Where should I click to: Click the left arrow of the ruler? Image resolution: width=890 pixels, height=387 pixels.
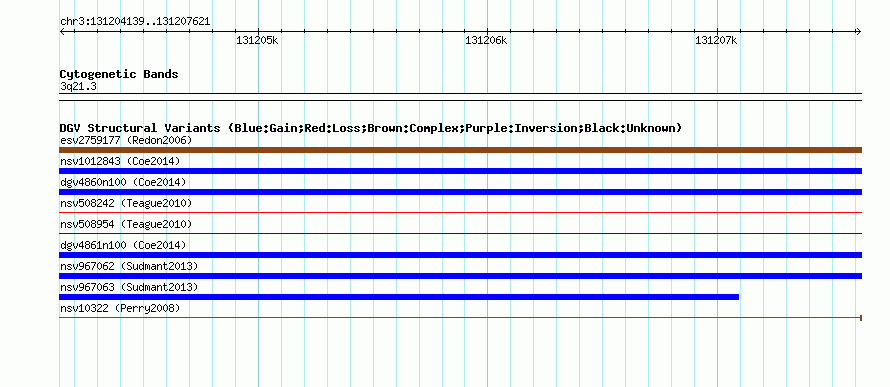tap(62, 32)
